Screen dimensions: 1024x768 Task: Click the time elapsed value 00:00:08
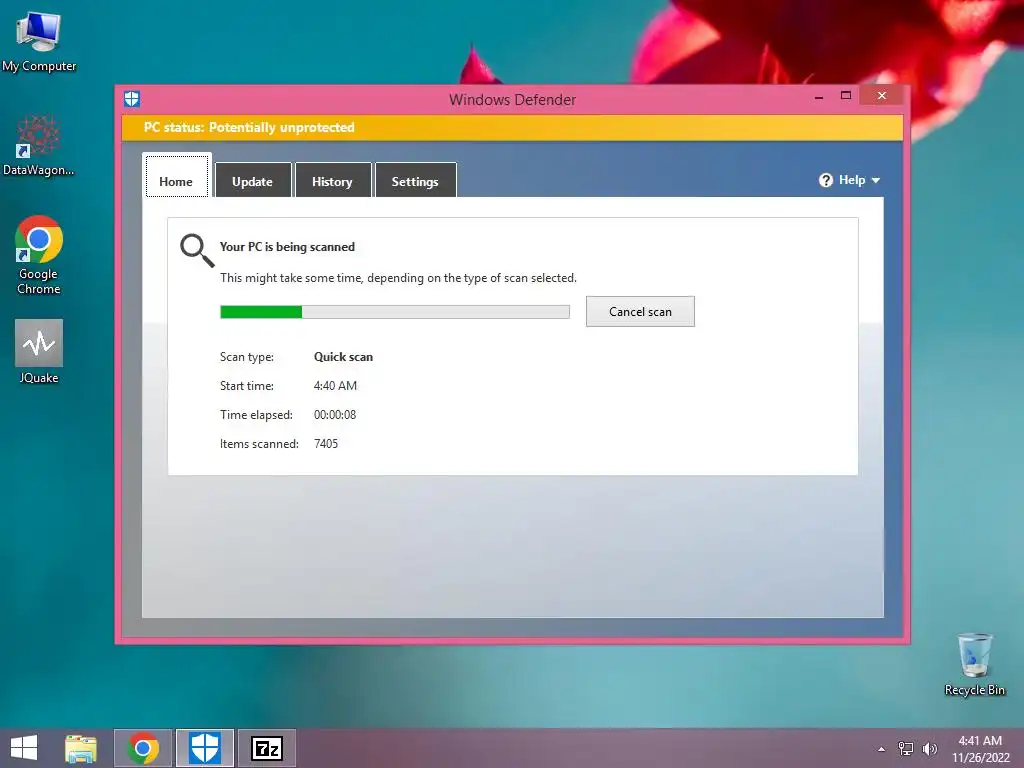(335, 415)
